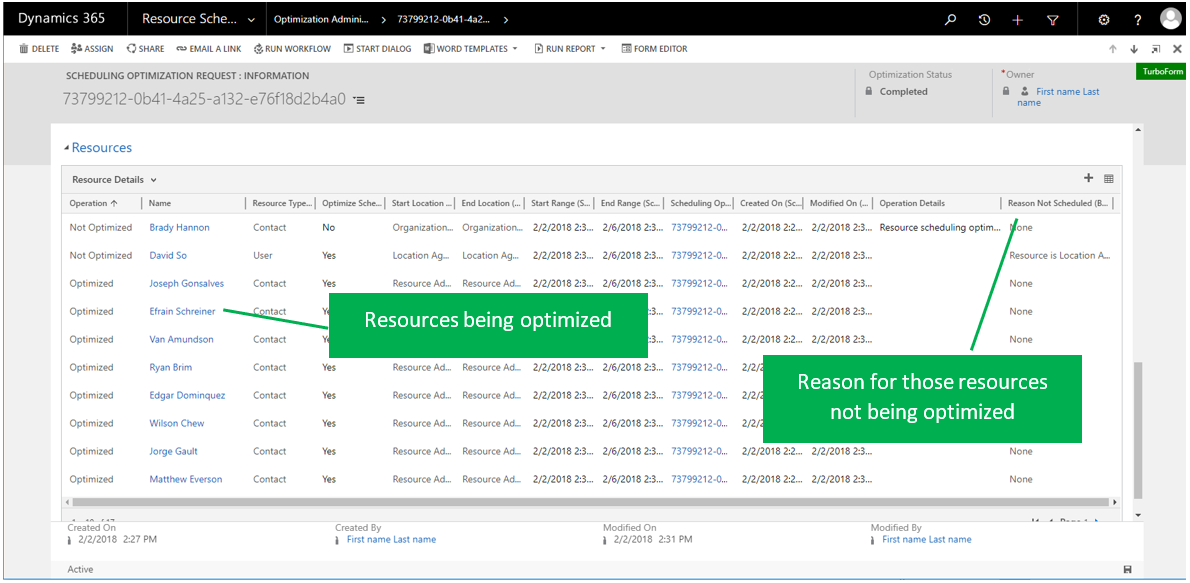Click Email a Link command
Image resolution: width=1190 pixels, height=583 pixels.
point(209,49)
